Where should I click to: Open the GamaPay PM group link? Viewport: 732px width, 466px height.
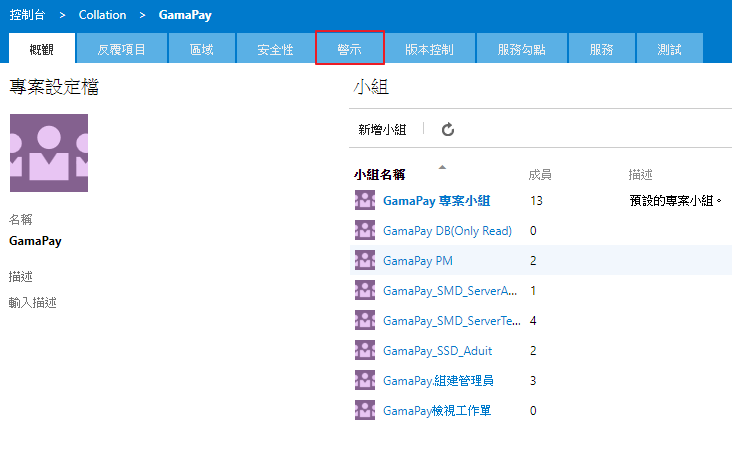418,260
